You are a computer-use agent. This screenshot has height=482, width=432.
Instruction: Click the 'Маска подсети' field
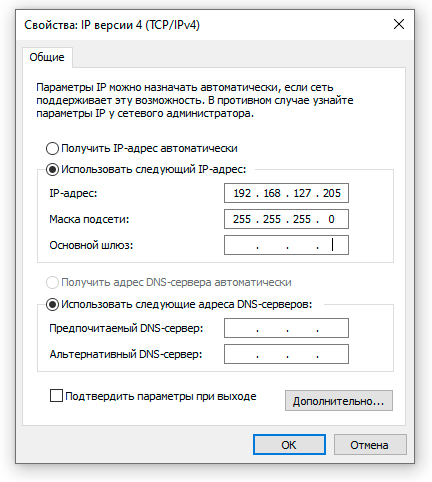[x=286, y=219]
